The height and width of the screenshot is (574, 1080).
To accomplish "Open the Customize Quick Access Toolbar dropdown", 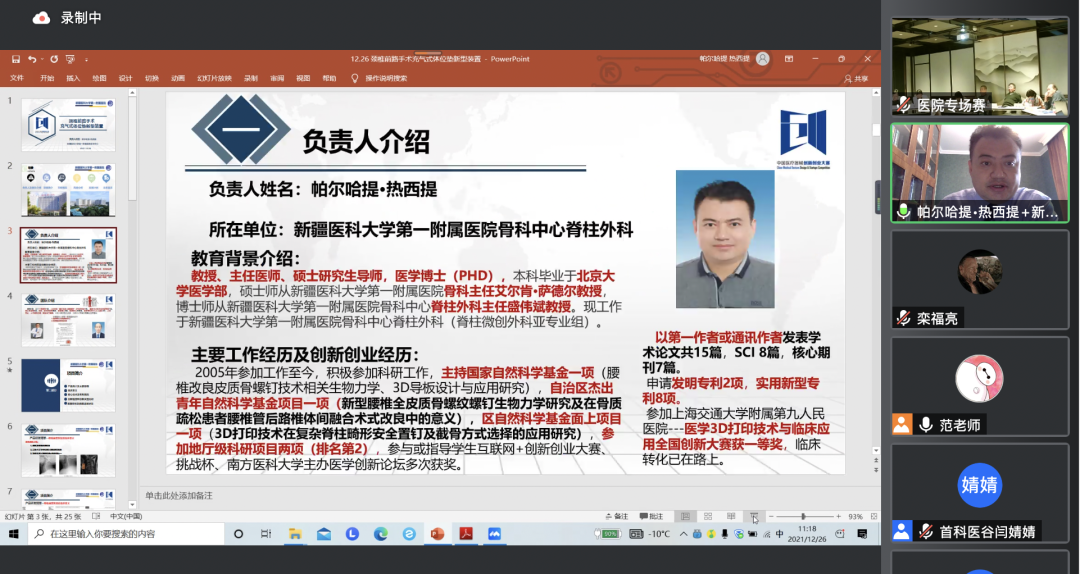I will click(86, 60).
